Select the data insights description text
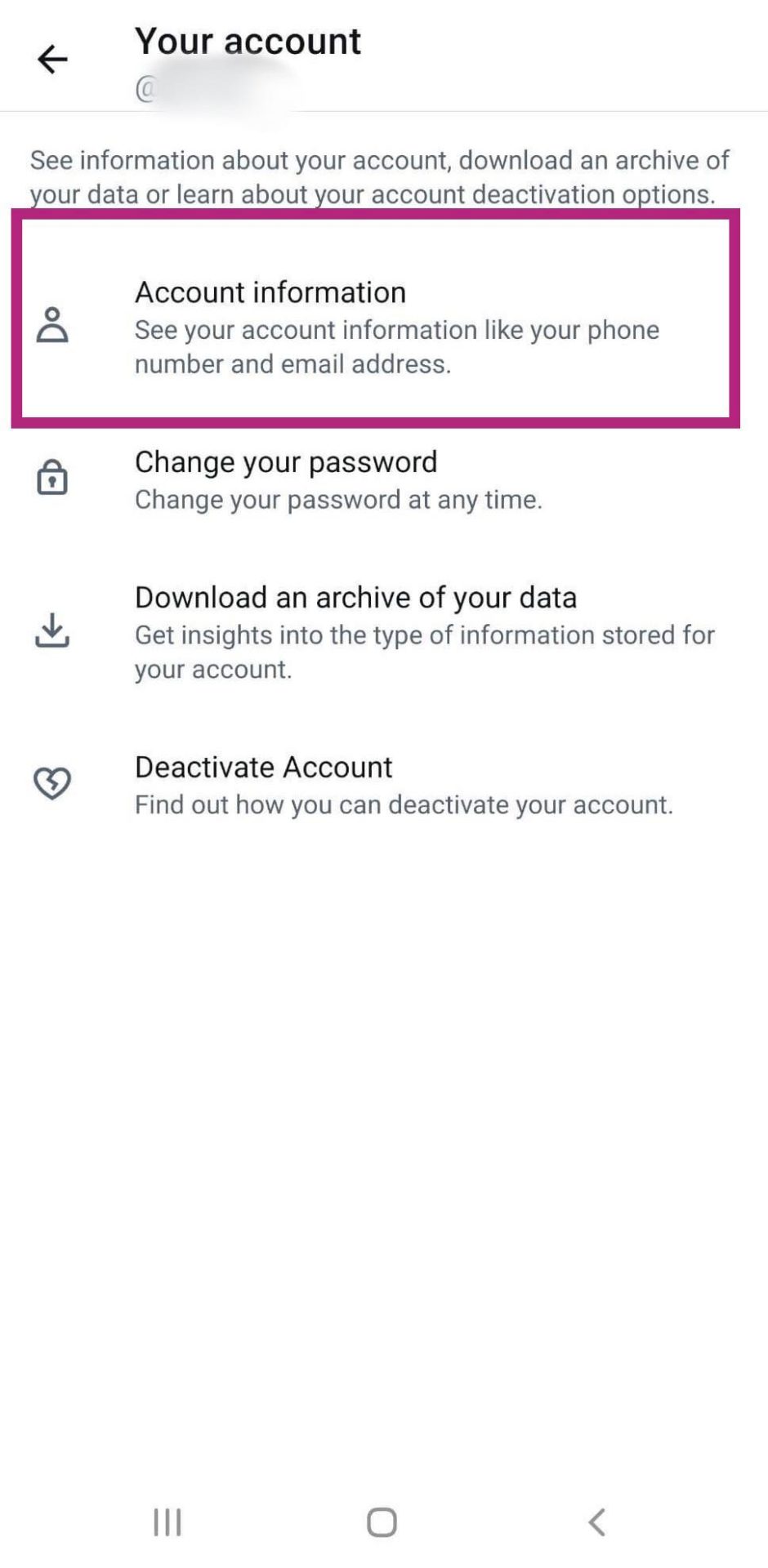The image size is (768, 1568). (x=424, y=652)
